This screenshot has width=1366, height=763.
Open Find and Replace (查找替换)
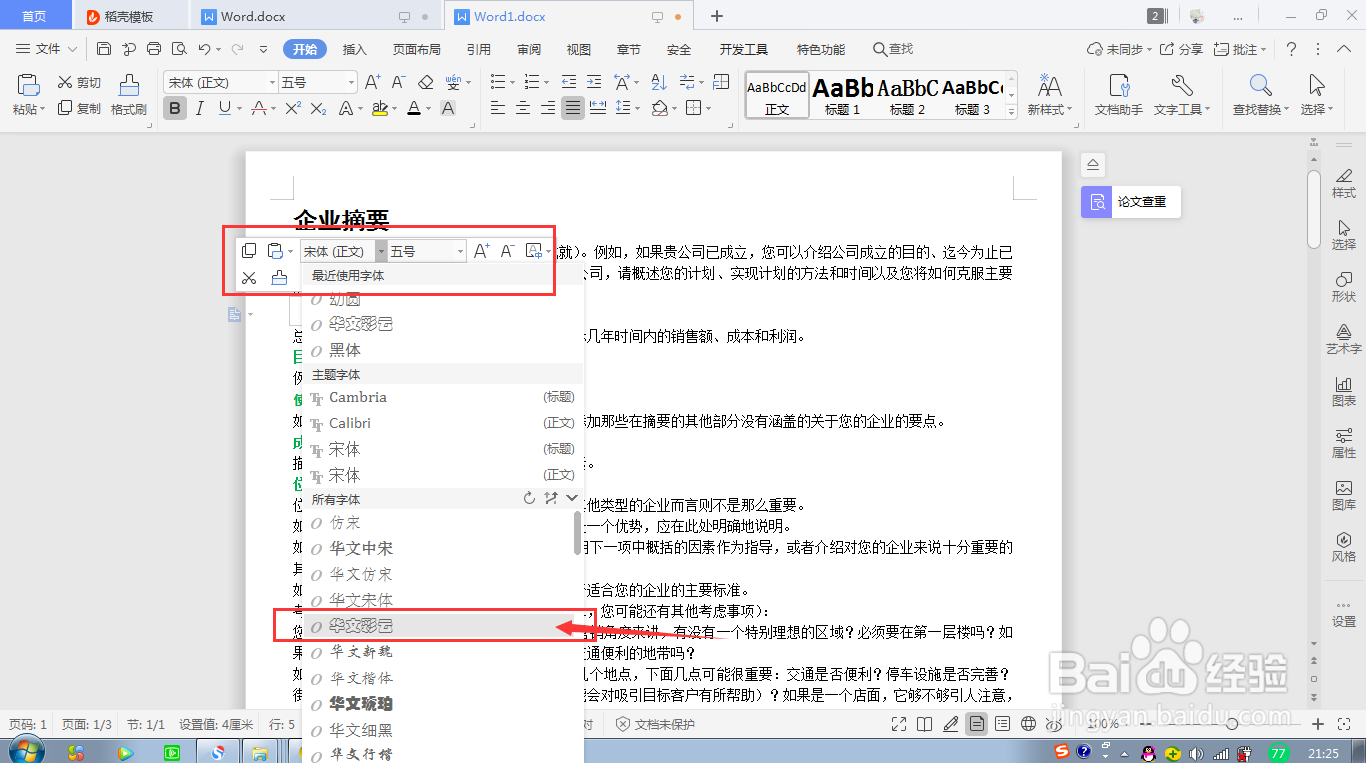click(1260, 96)
